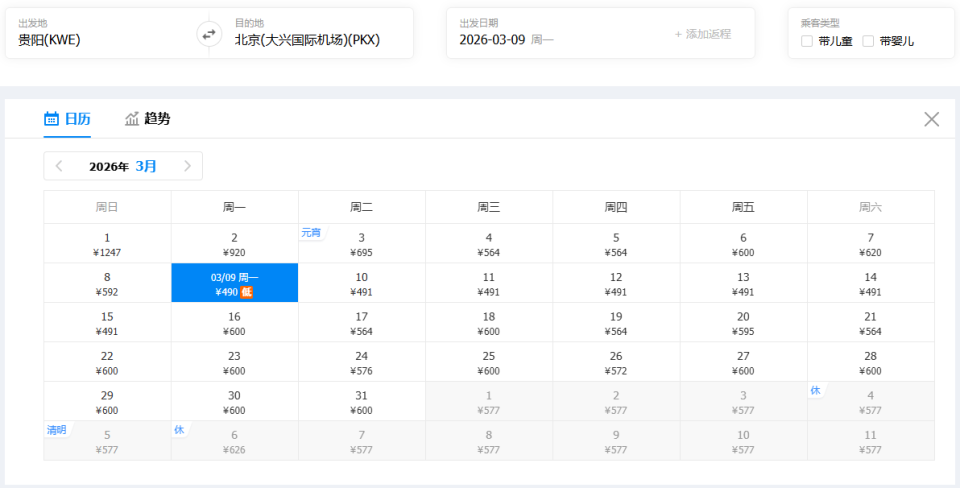Select March 30 priced ¥600
The width and height of the screenshot is (960, 488).
click(x=234, y=401)
